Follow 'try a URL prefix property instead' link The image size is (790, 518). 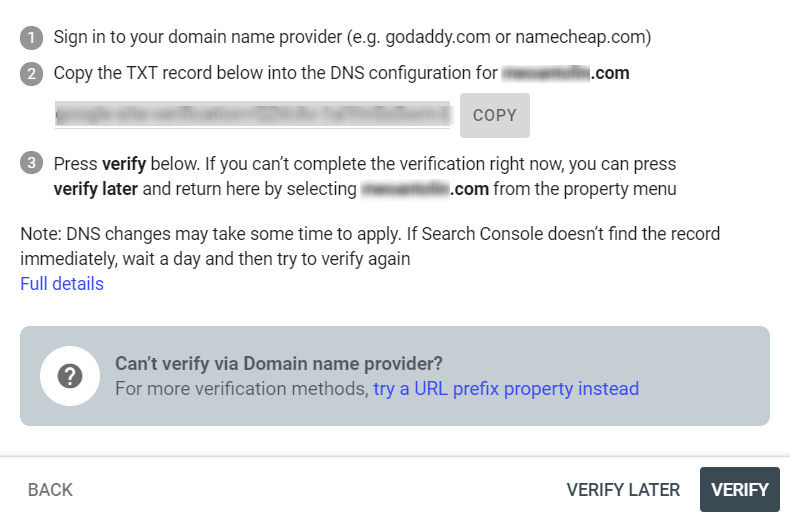[x=506, y=388]
